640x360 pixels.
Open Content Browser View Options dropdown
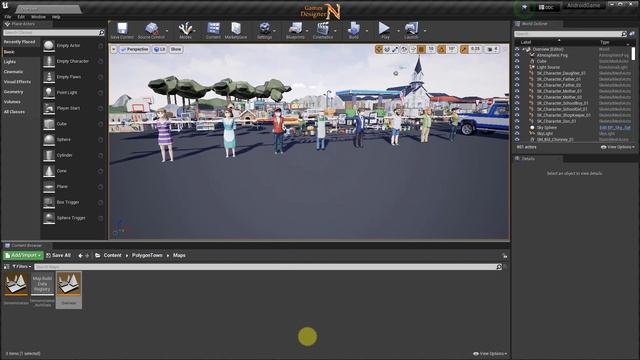[490, 354]
